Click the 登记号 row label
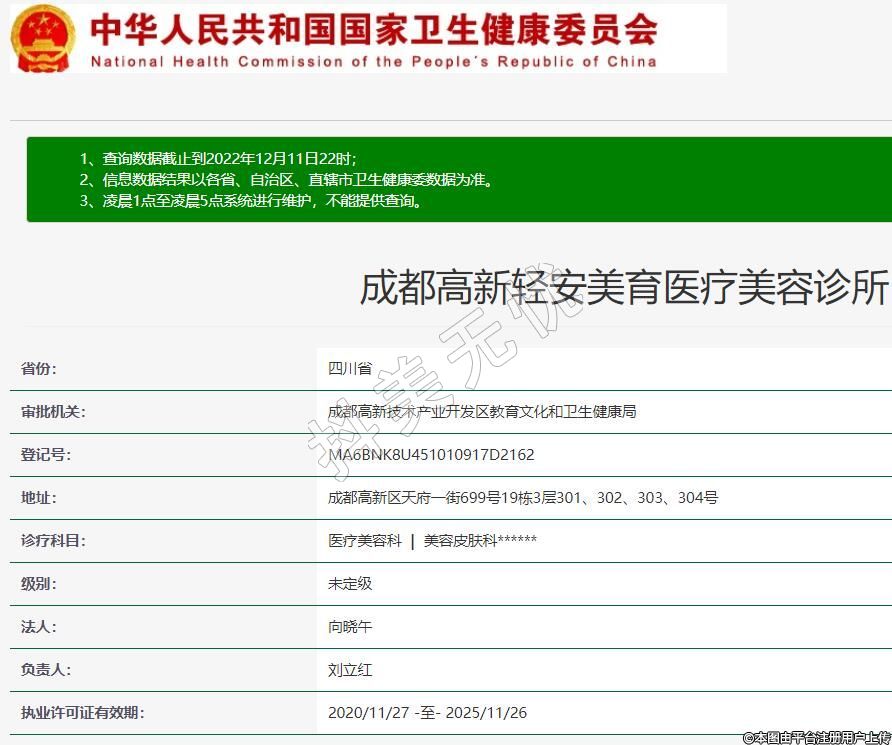 (46, 455)
